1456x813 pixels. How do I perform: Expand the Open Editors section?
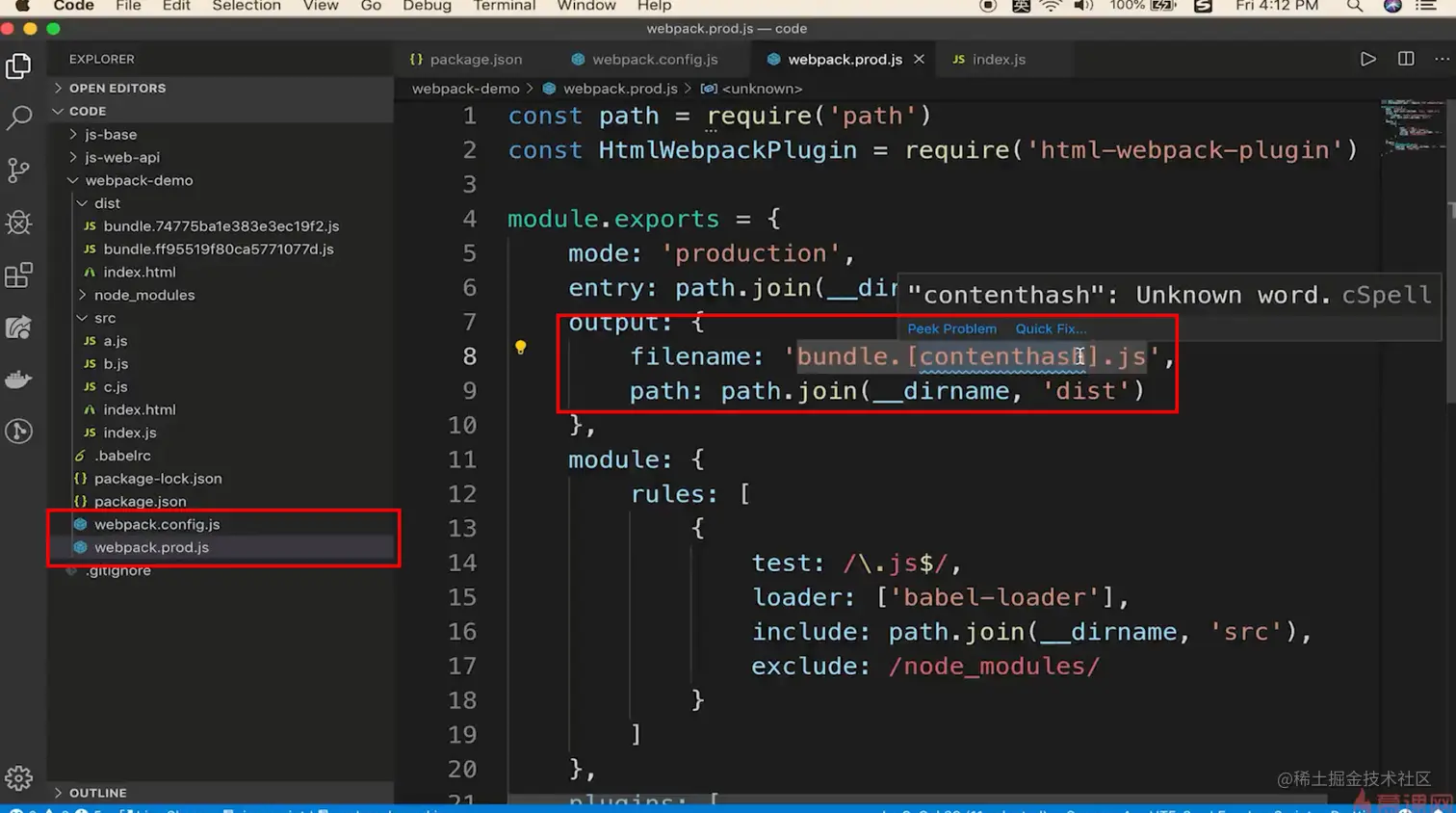(221, 88)
